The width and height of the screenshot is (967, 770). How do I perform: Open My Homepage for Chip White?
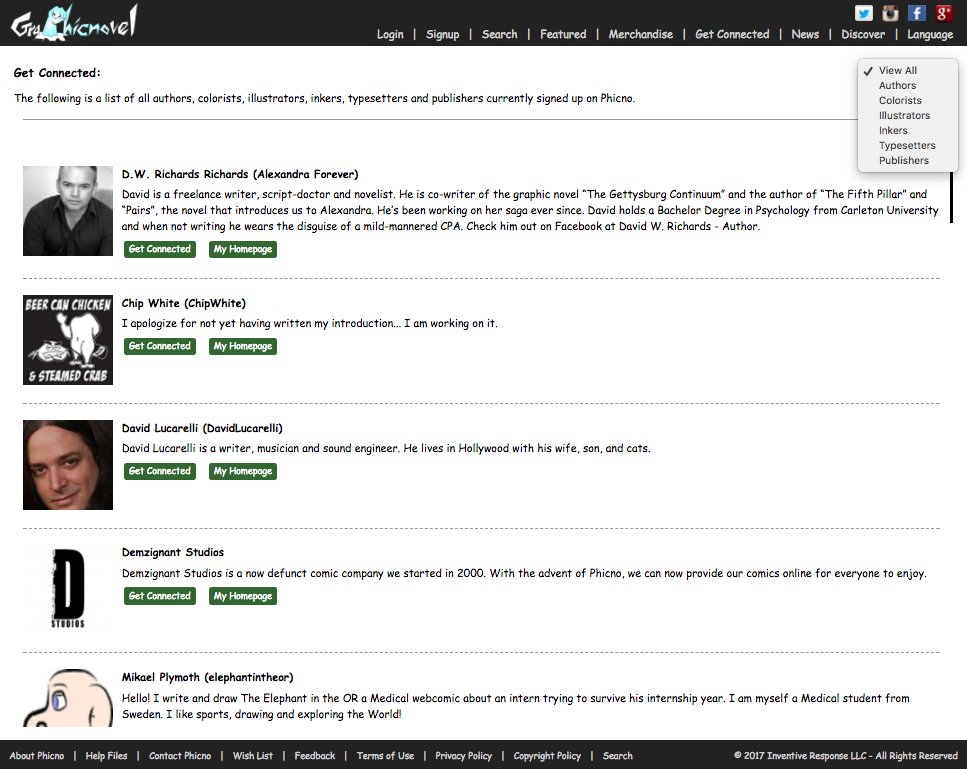[243, 346]
